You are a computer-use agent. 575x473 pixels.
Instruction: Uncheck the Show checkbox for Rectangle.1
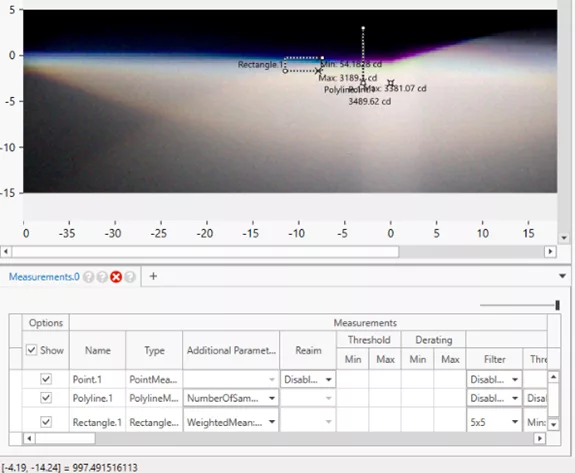click(x=46, y=422)
